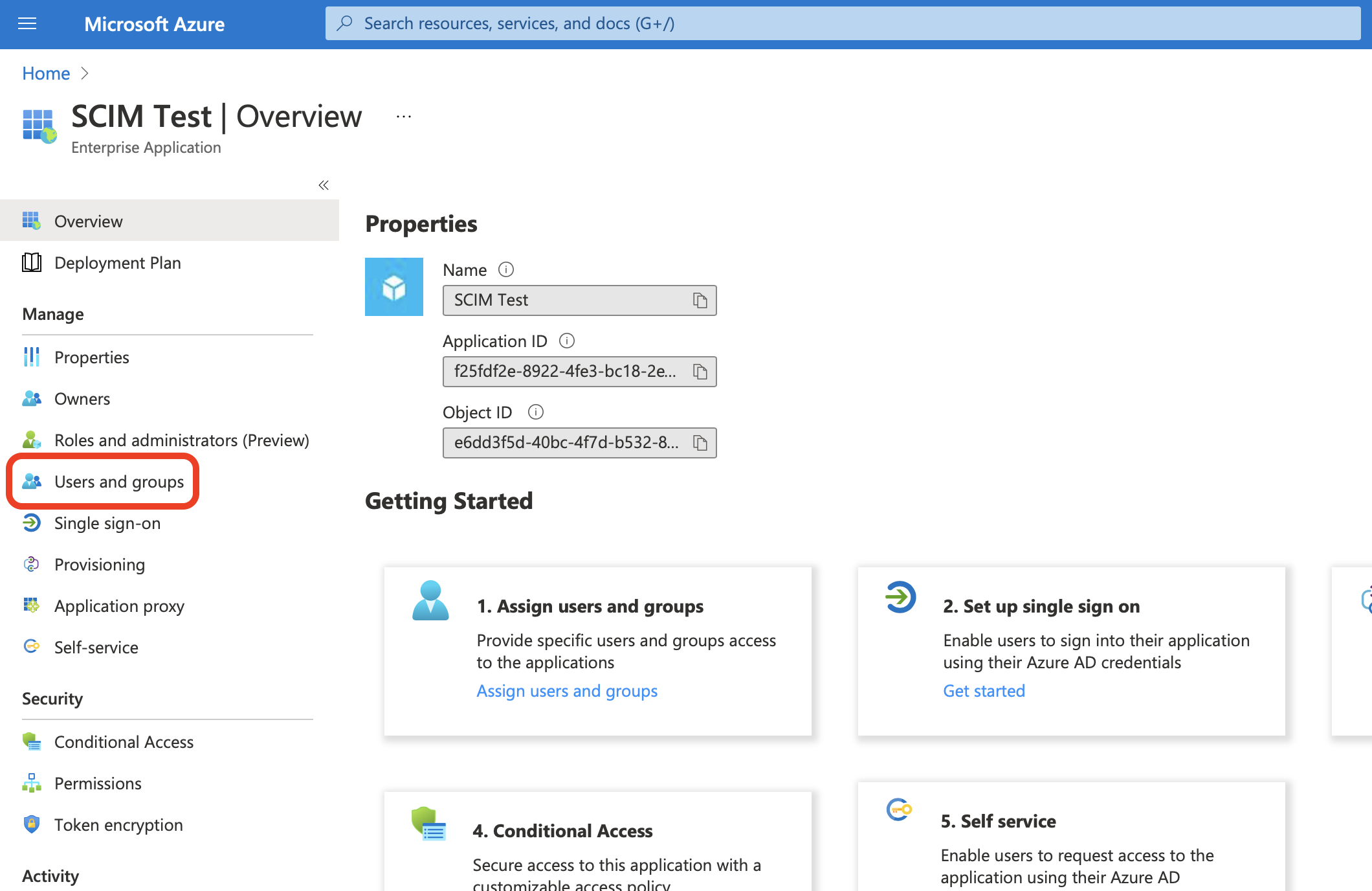Show info tooltip for Application ID
Screen dimensions: 1372x891
[x=567, y=341]
